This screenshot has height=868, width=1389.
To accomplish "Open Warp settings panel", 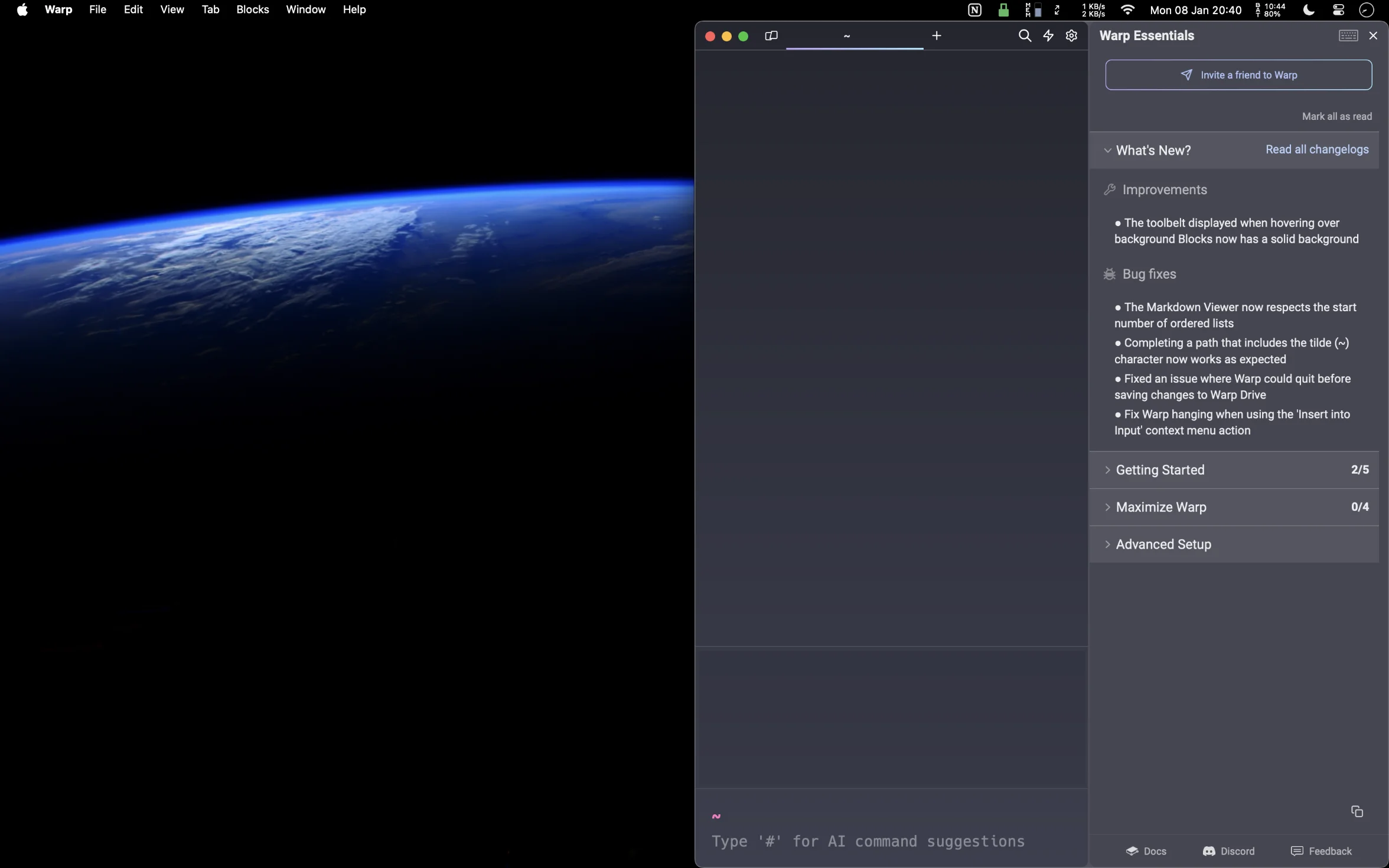I will pos(1070,35).
